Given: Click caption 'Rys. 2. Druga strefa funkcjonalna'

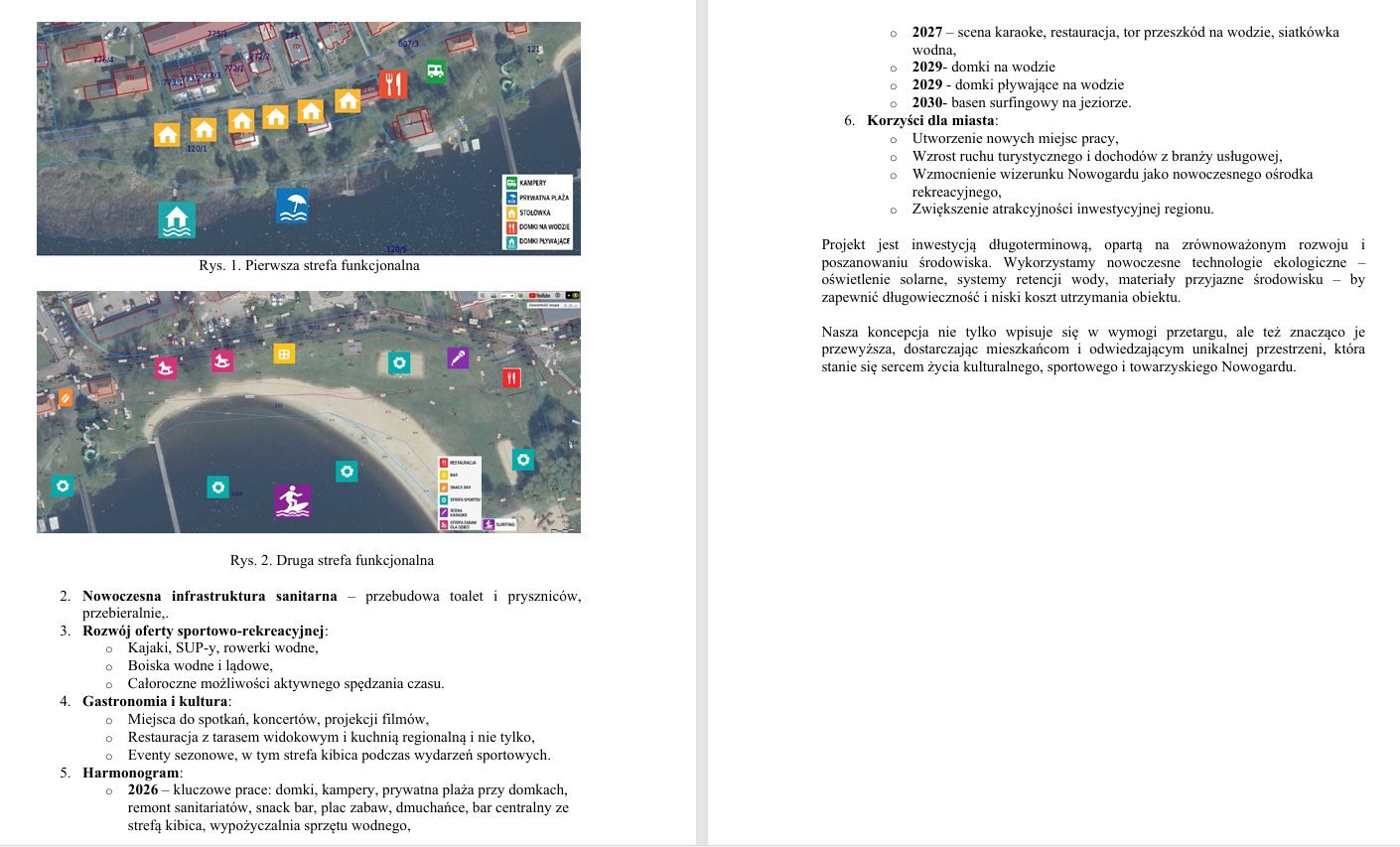Looking at the screenshot, I should [332, 560].
